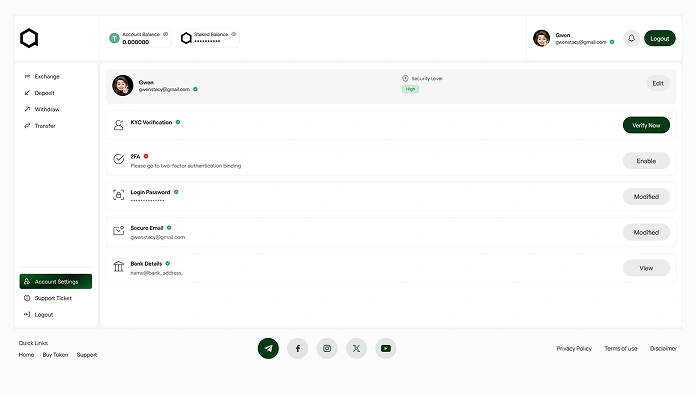Click the Enable 2FA button
The image size is (695, 395).
pos(646,161)
